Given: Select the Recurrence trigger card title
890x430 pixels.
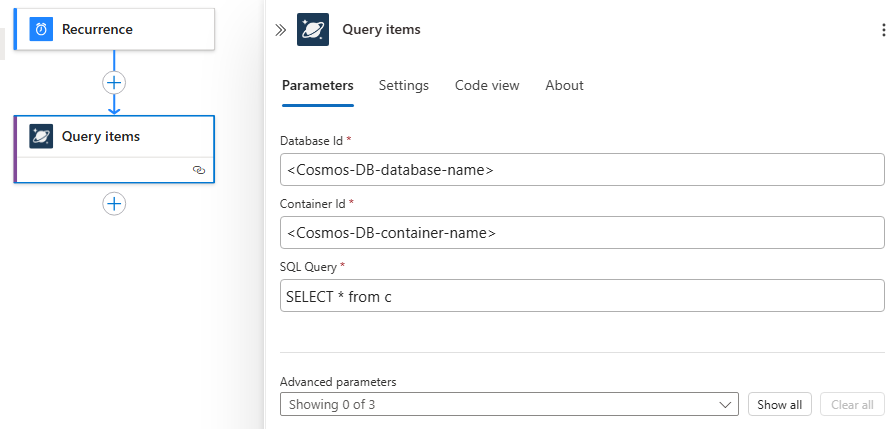Looking at the screenshot, I should [97, 29].
